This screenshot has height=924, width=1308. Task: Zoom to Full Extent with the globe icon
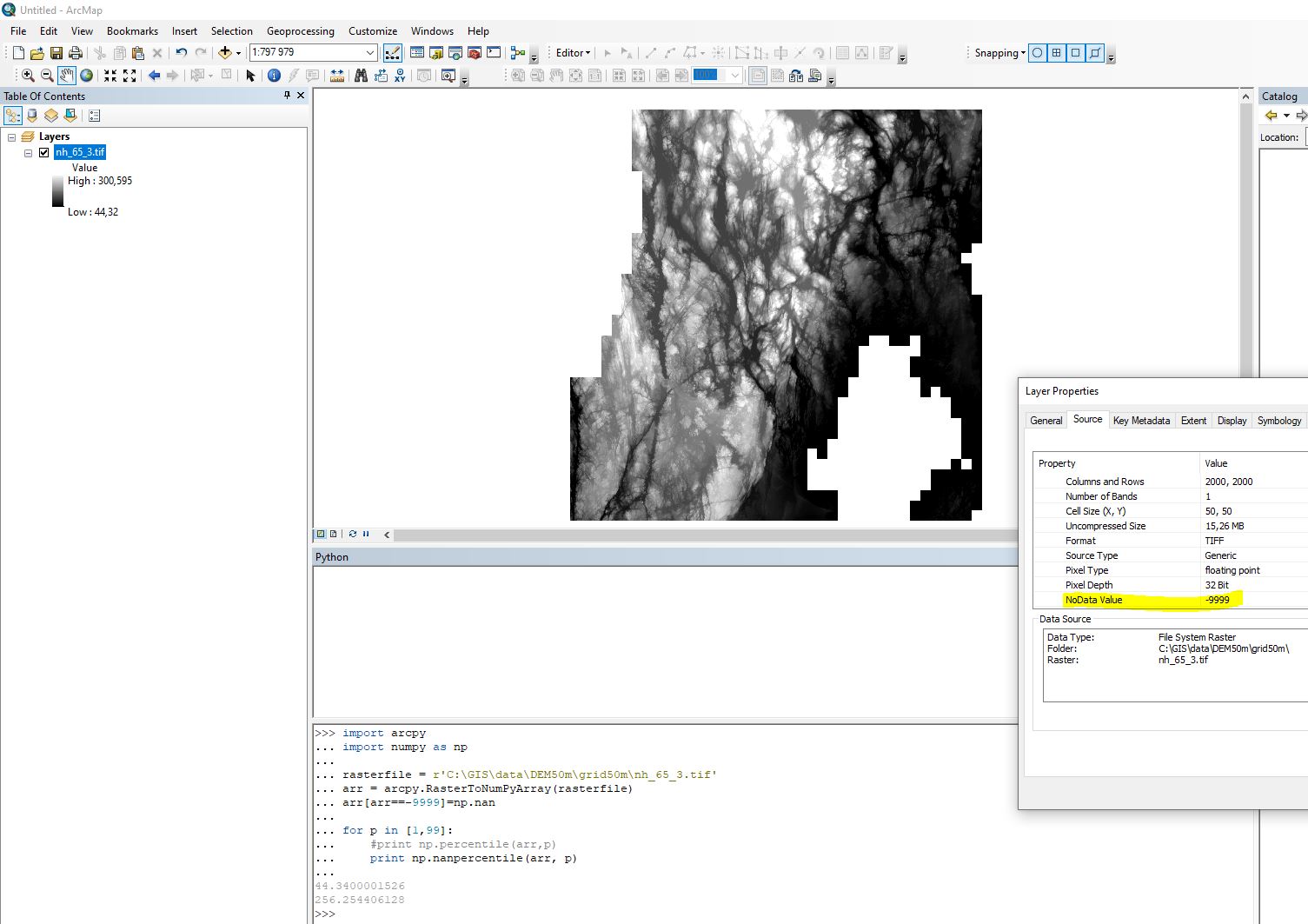click(x=86, y=76)
